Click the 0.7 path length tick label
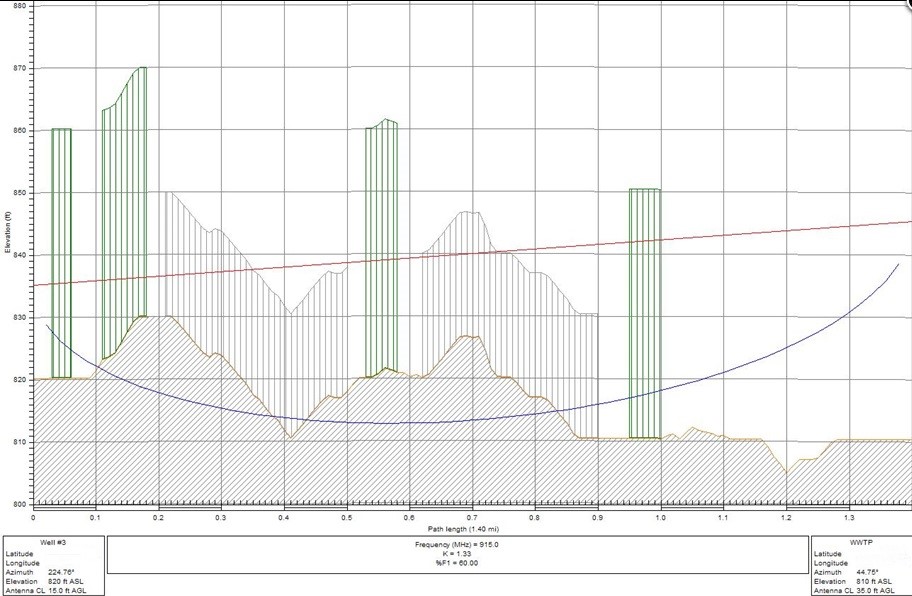This screenshot has width=912, height=596. click(472, 518)
